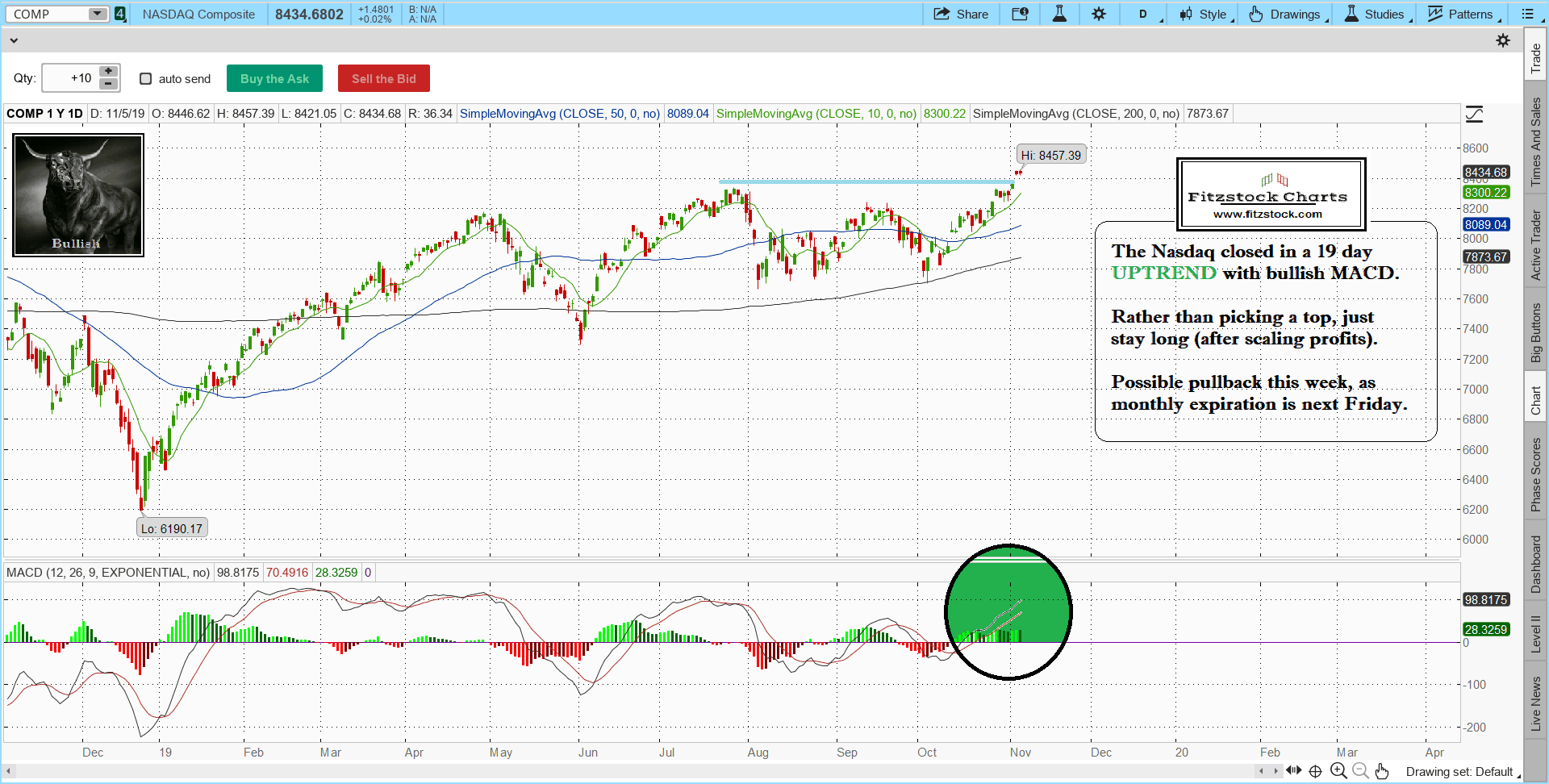
Task: Enable the auto send checkbox
Action: (146, 79)
